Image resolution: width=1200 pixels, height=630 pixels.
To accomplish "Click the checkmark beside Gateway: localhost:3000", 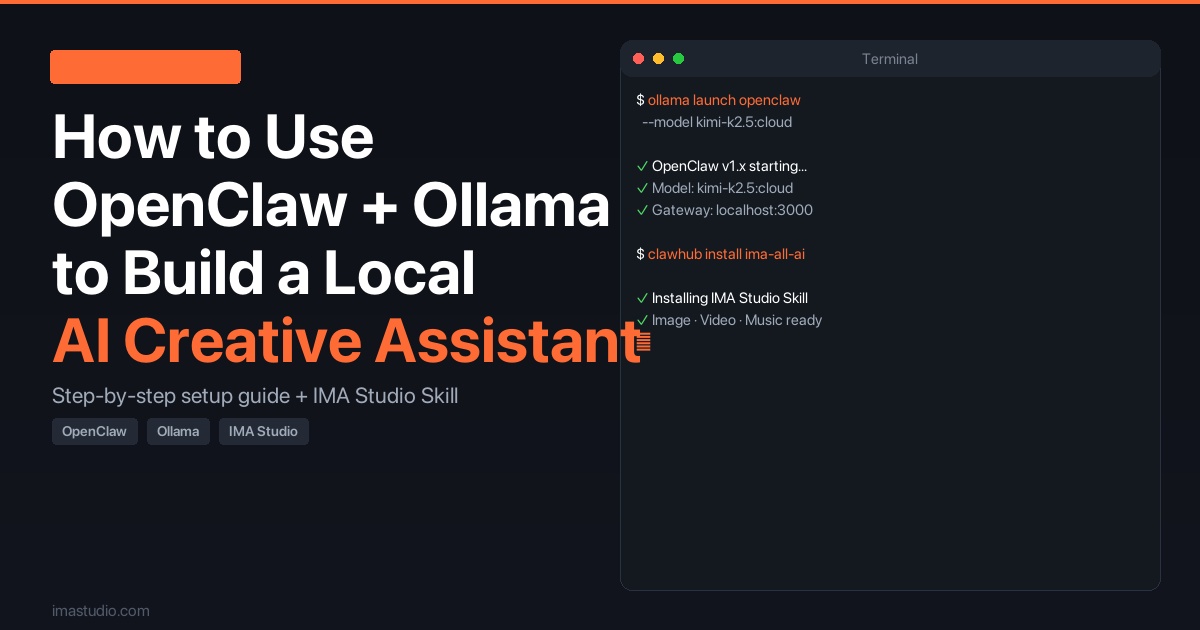I will click(642, 210).
